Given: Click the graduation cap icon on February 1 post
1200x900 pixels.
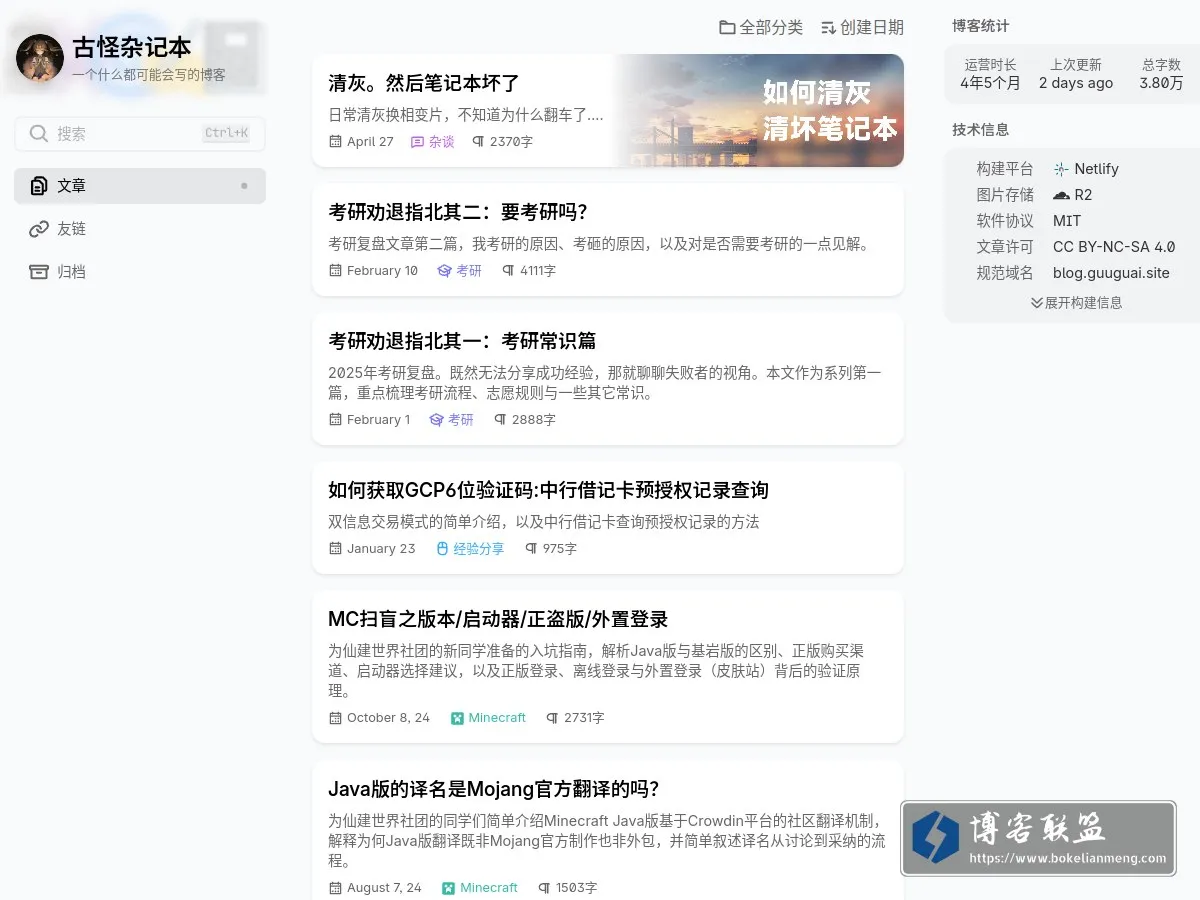Looking at the screenshot, I should [436, 420].
